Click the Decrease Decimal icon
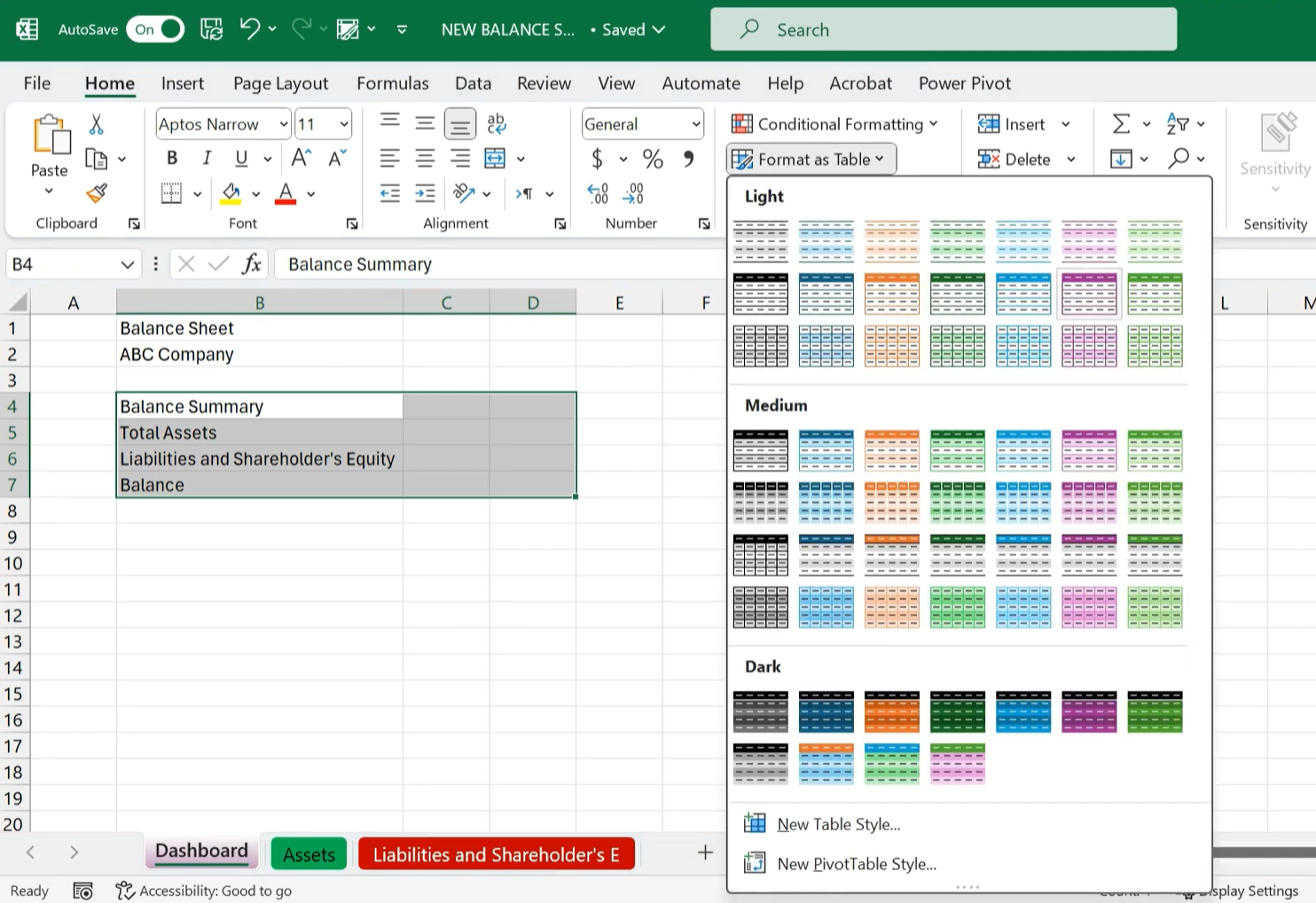Image resolution: width=1316 pixels, height=903 pixels. (633, 193)
